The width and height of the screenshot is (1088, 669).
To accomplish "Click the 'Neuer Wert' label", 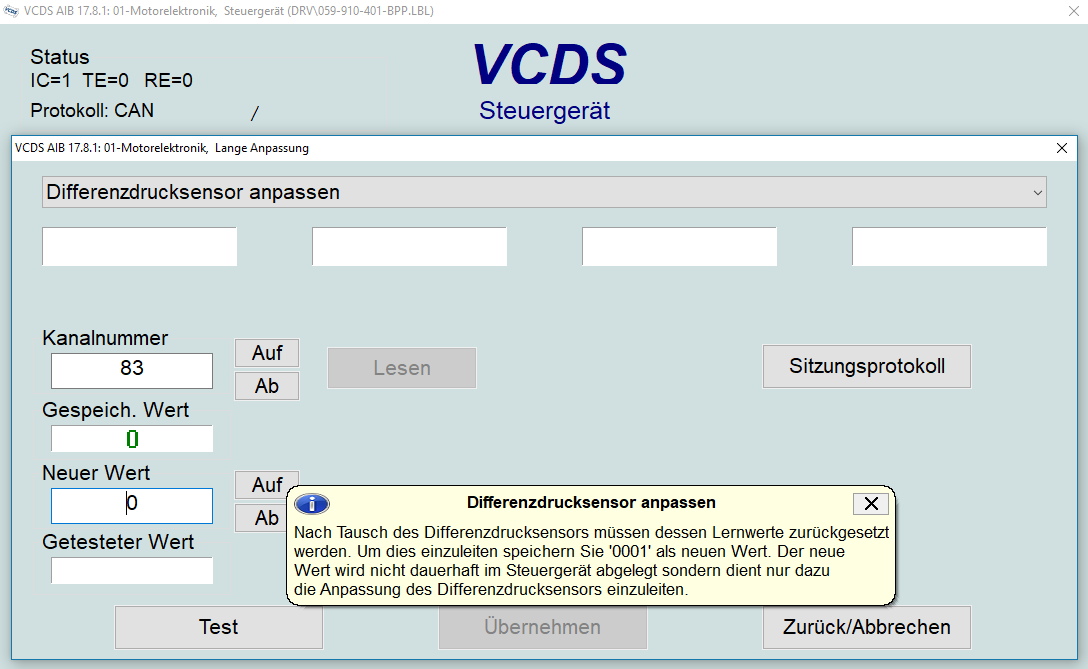I will (96, 473).
